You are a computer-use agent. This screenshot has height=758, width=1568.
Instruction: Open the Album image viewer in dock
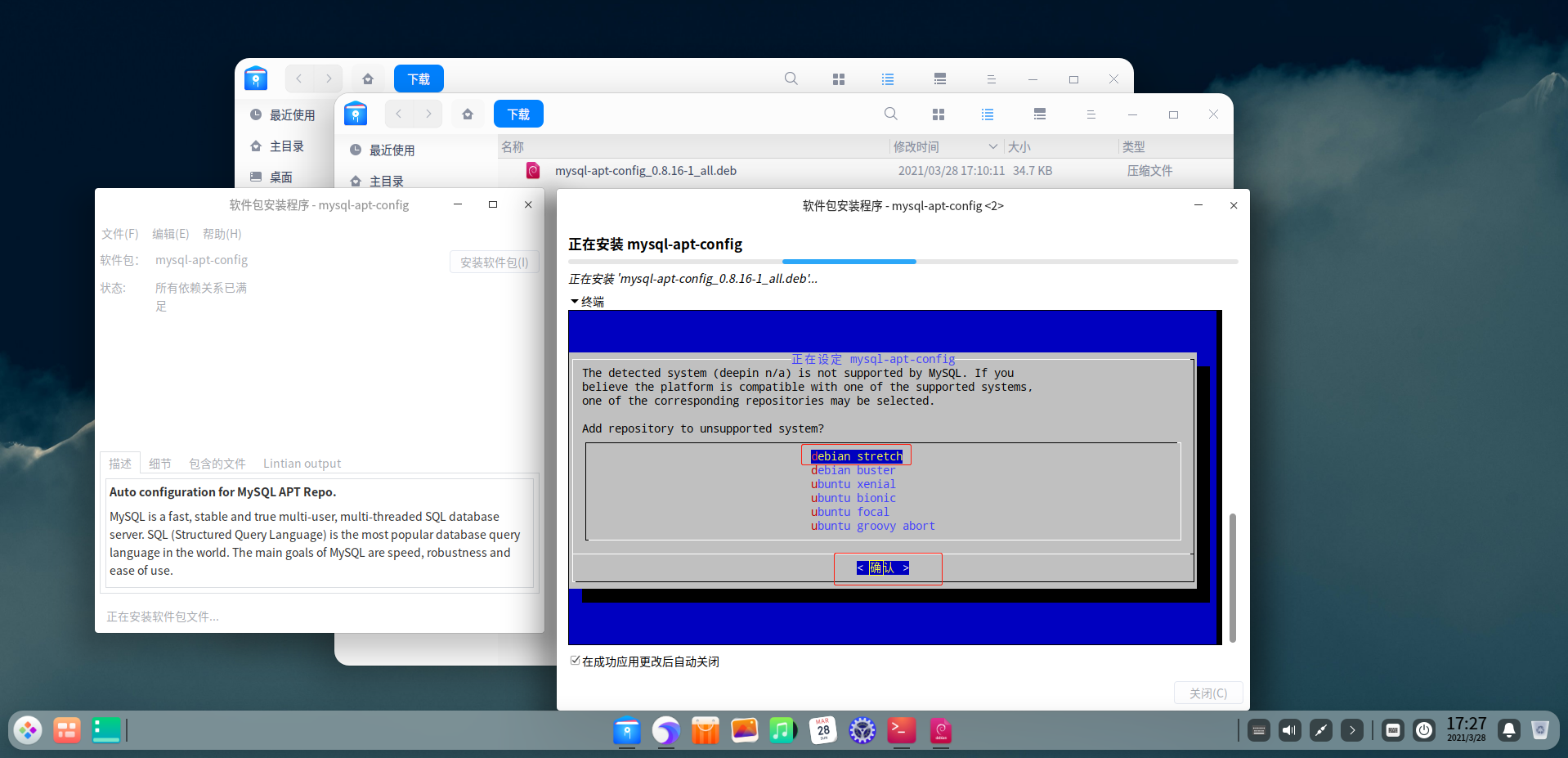(x=744, y=730)
